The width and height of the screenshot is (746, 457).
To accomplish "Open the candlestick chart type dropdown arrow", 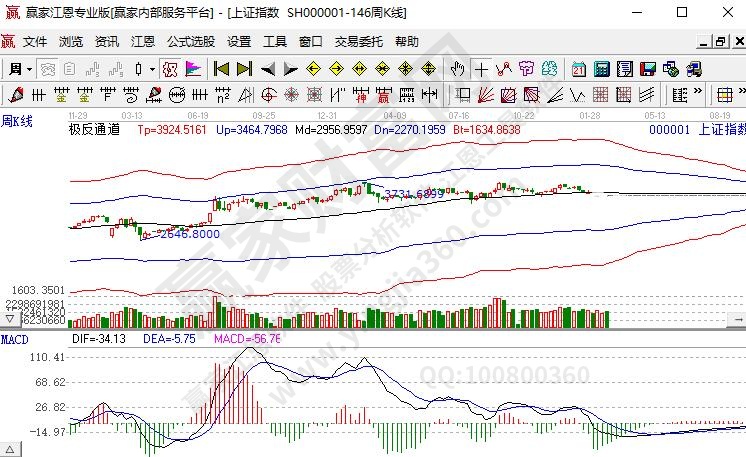I will pos(152,69).
